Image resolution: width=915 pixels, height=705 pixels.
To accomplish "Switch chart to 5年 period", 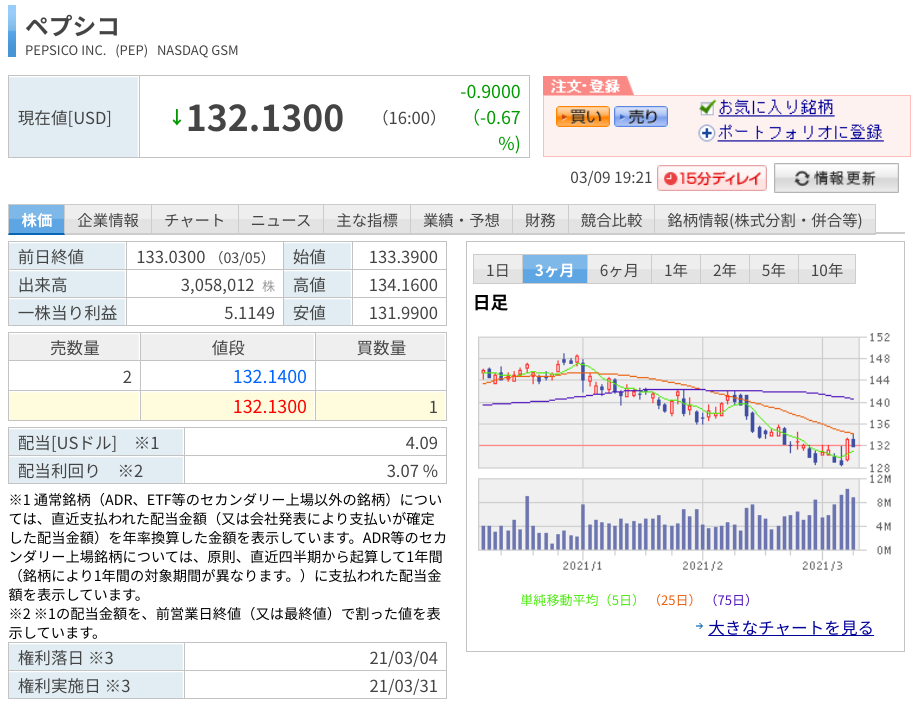I will click(x=773, y=270).
